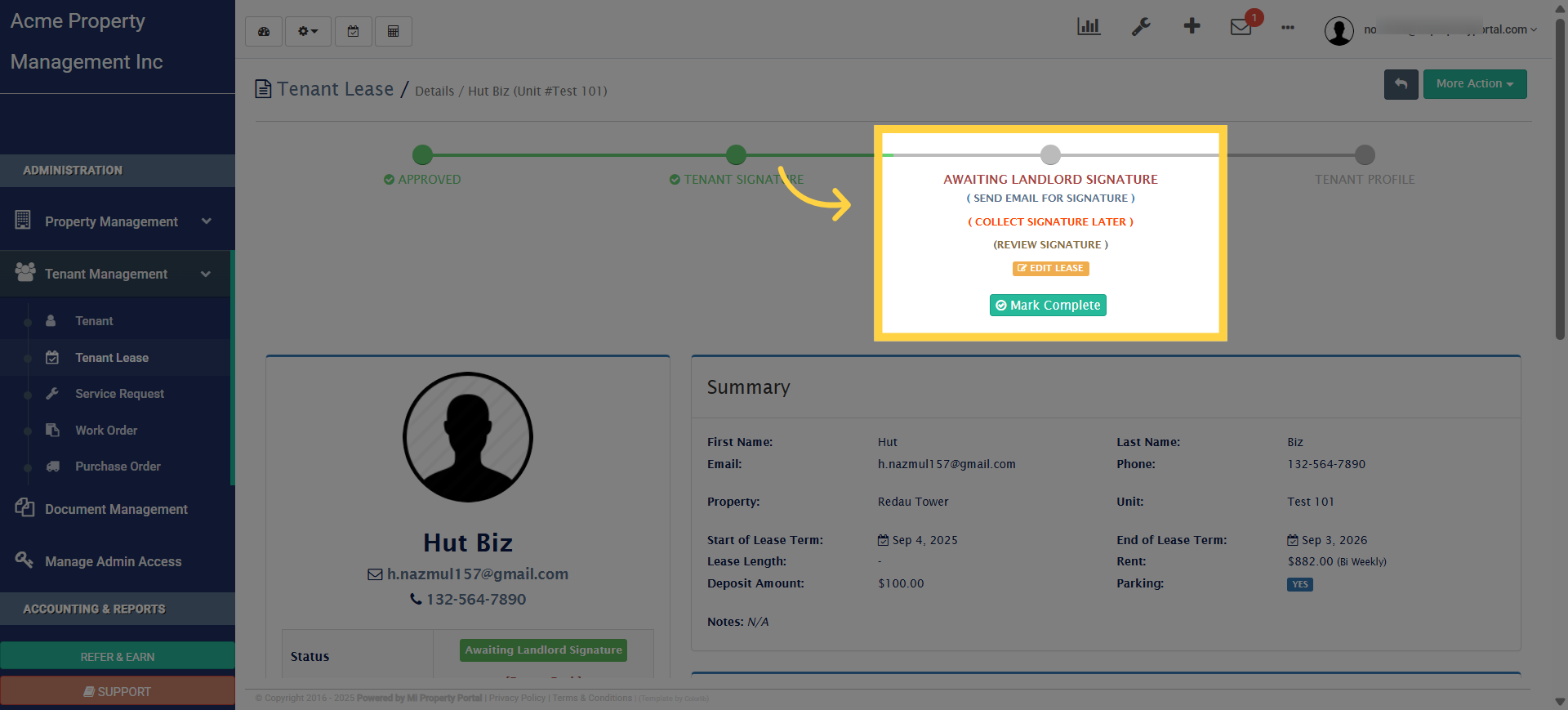
Task: Click the $882.00 rent value
Action: 1310,561
